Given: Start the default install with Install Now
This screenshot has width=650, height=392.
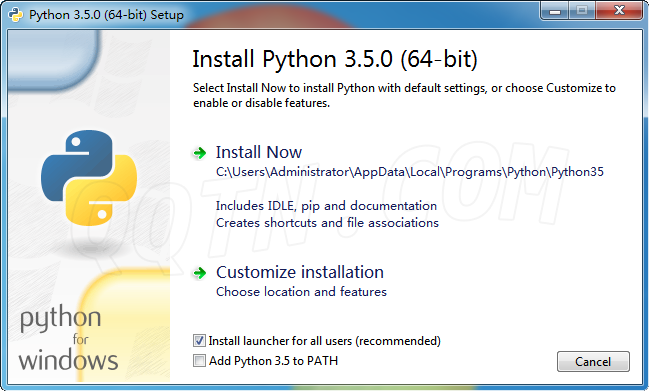Looking at the screenshot, I should pos(259,152).
